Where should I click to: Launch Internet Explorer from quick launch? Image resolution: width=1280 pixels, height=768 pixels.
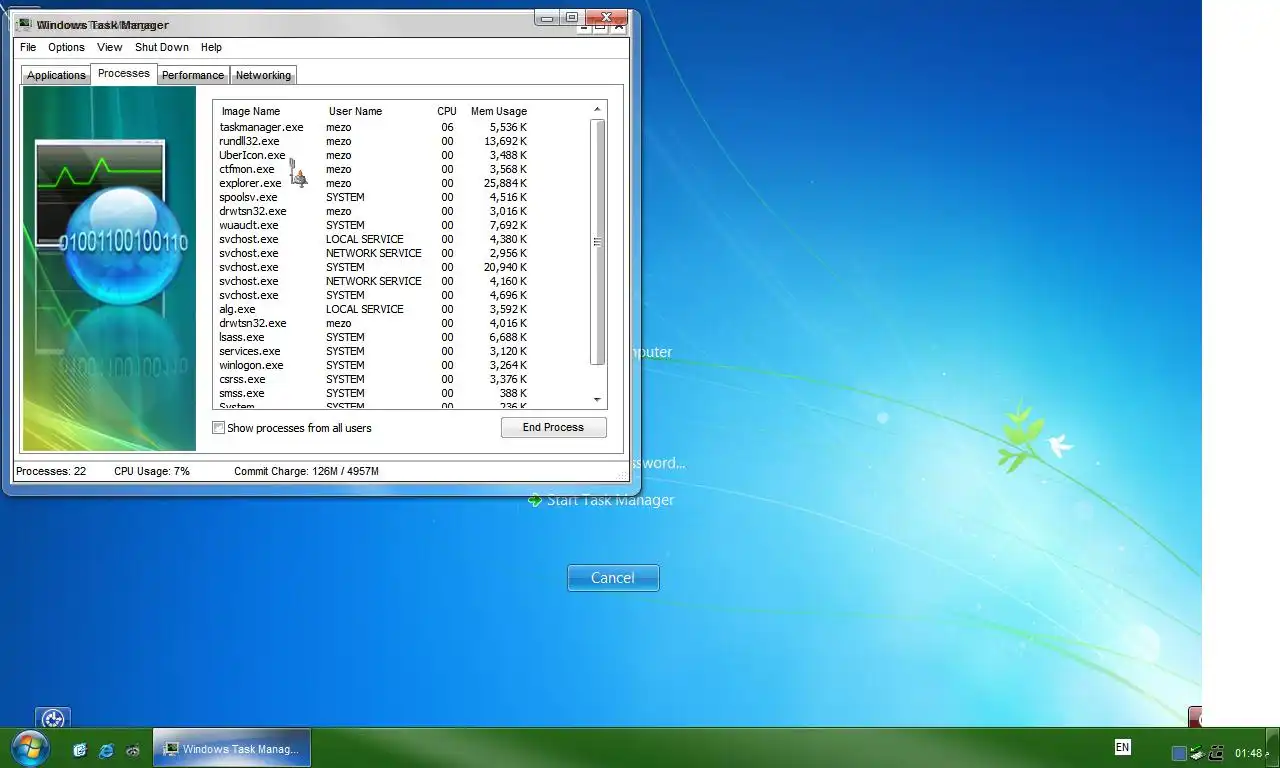click(x=107, y=750)
